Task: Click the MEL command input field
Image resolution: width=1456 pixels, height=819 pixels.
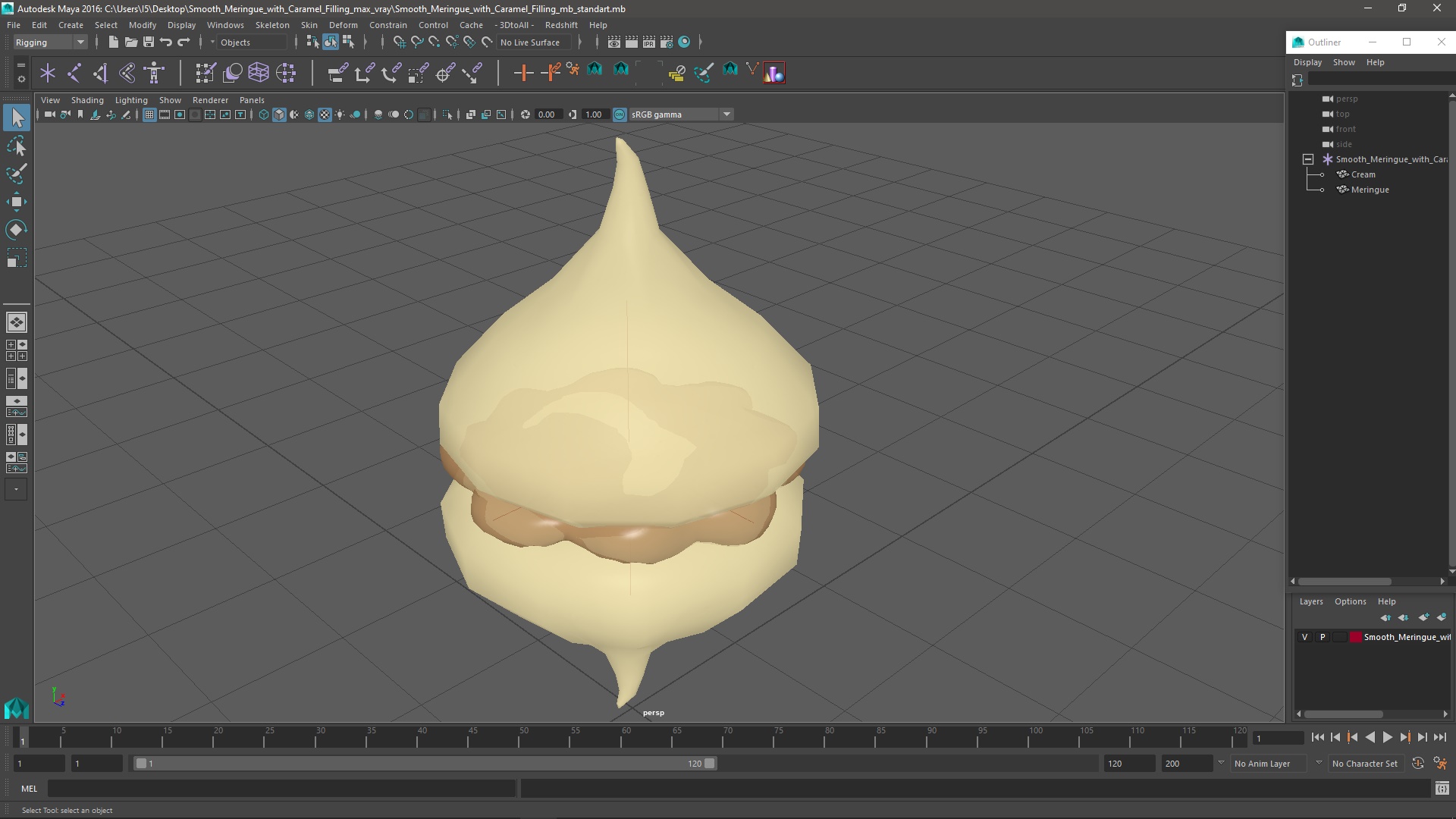Action: pyautogui.click(x=281, y=789)
